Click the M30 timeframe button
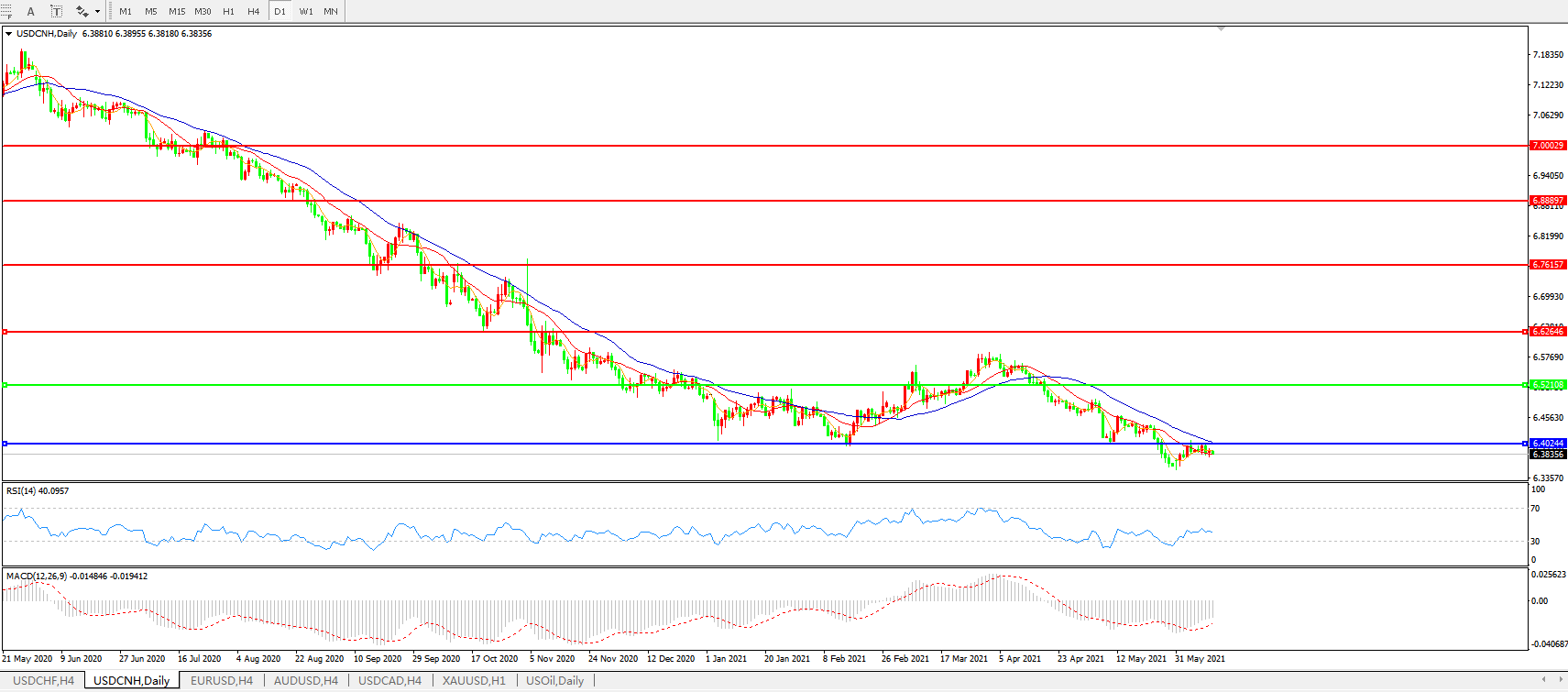This screenshot has height=692, width=1568. tap(203, 11)
